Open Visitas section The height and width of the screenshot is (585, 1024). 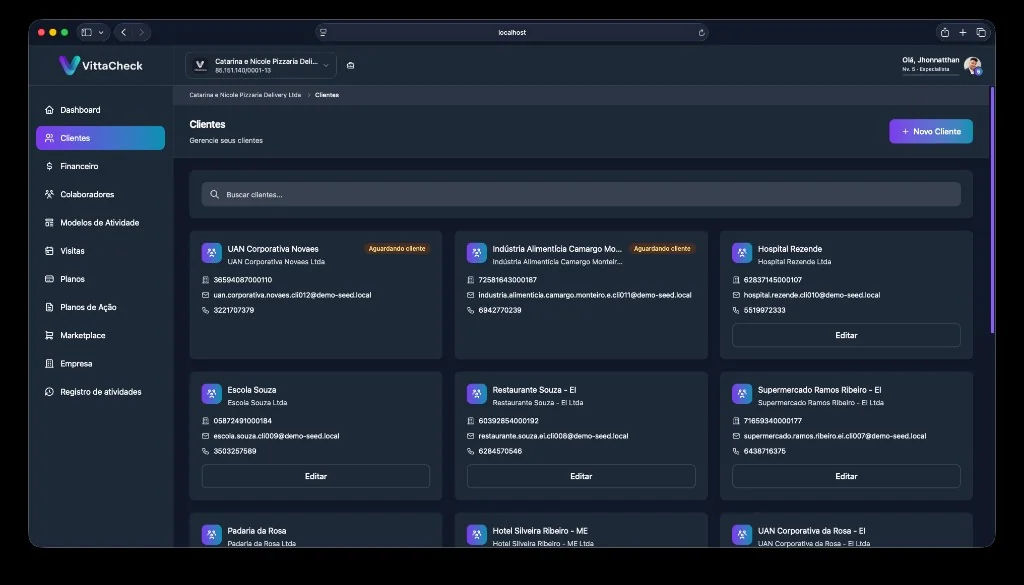(x=100, y=251)
